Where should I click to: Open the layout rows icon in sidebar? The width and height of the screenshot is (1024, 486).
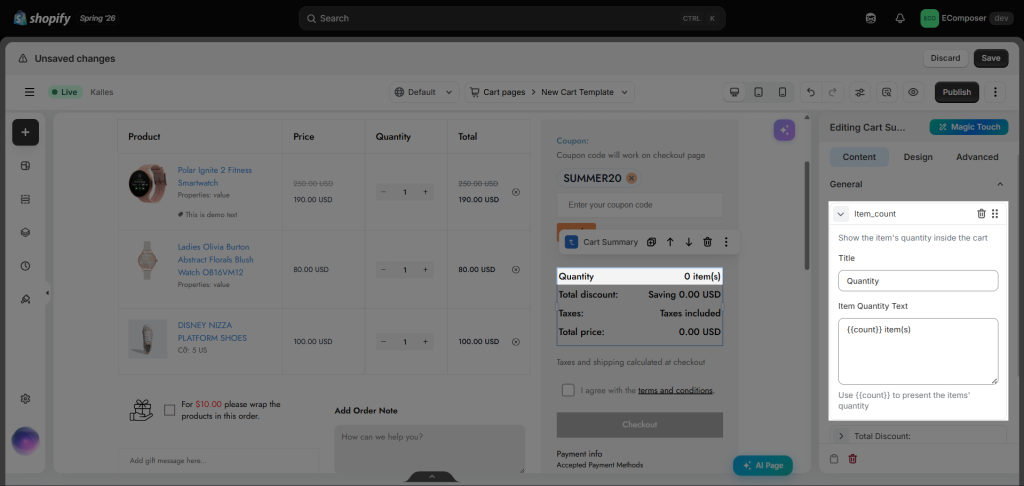pyautogui.click(x=25, y=199)
